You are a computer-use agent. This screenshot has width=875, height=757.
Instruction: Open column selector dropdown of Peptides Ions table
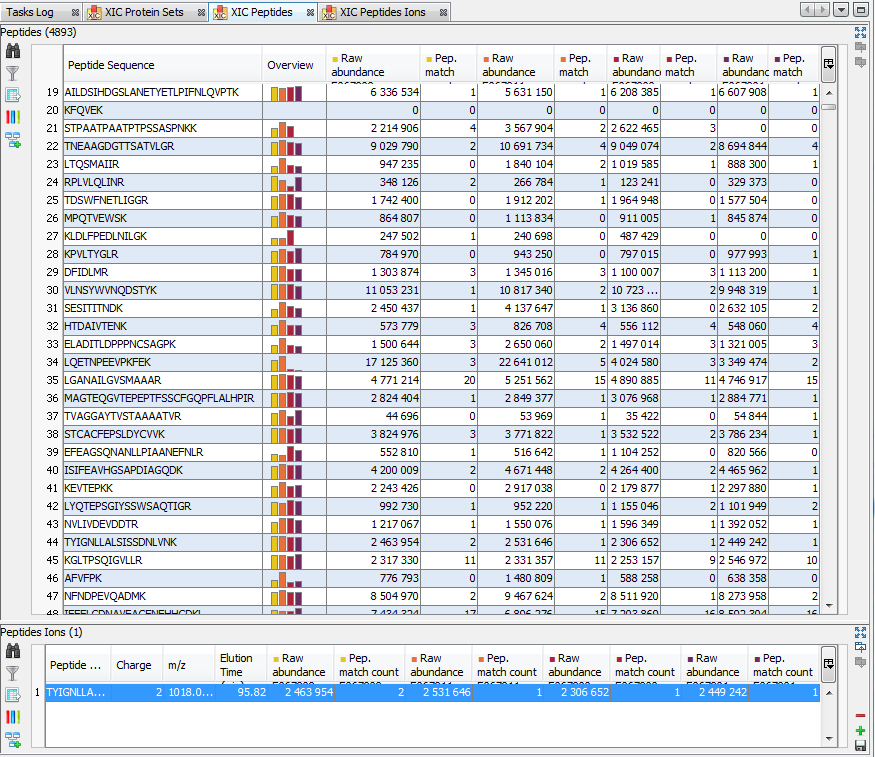coord(828,663)
